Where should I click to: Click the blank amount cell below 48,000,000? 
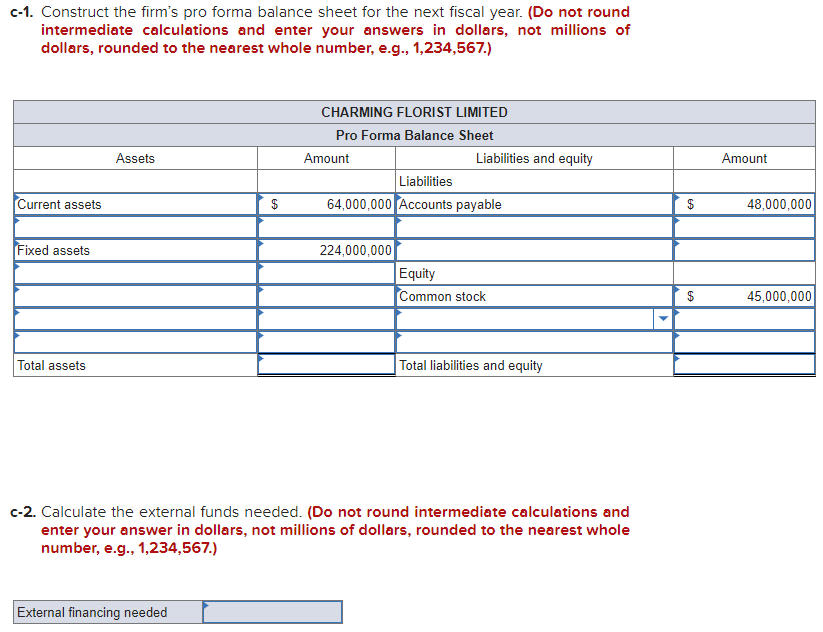click(x=744, y=227)
